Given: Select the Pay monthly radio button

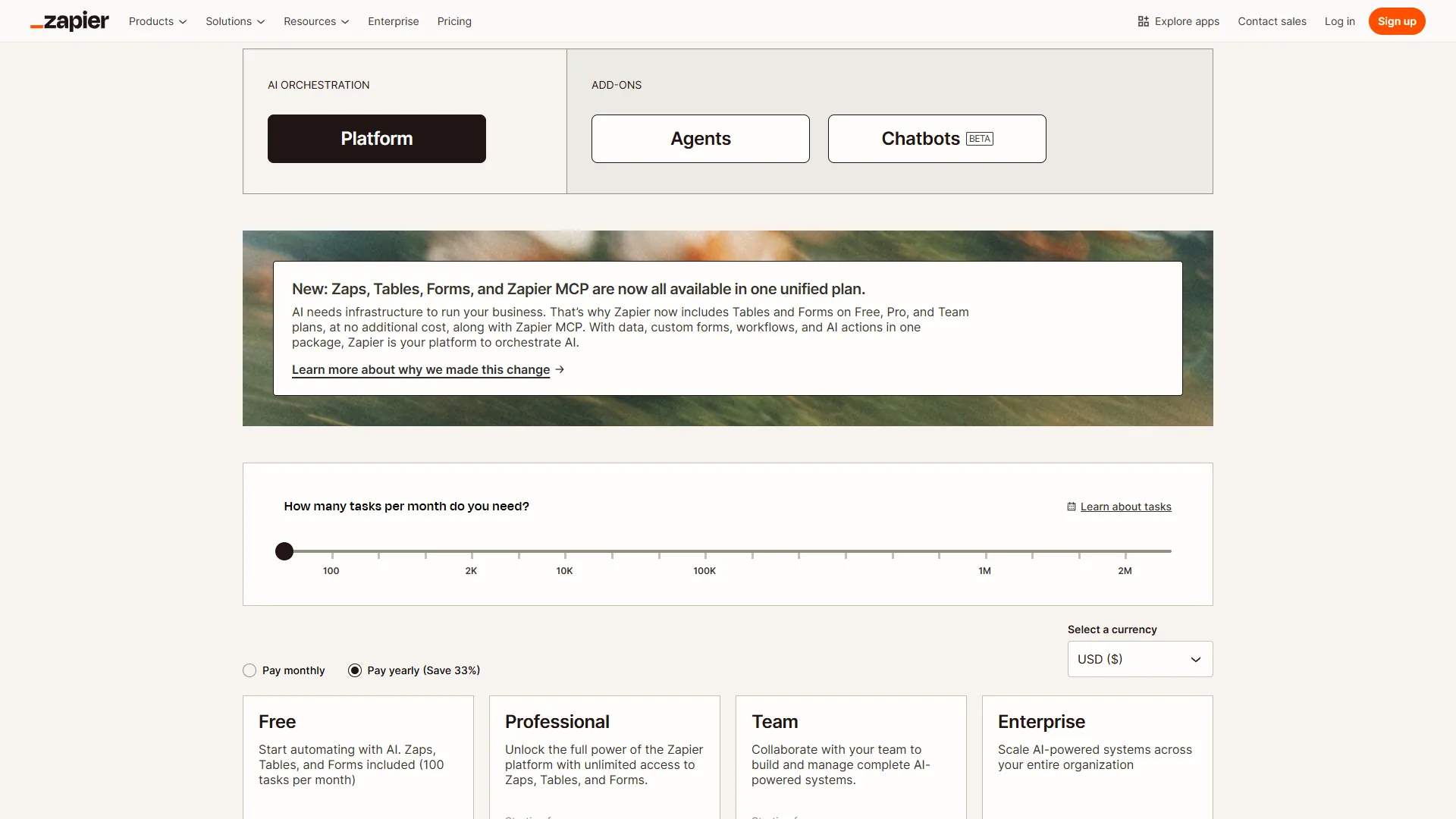Looking at the screenshot, I should click(x=249, y=670).
